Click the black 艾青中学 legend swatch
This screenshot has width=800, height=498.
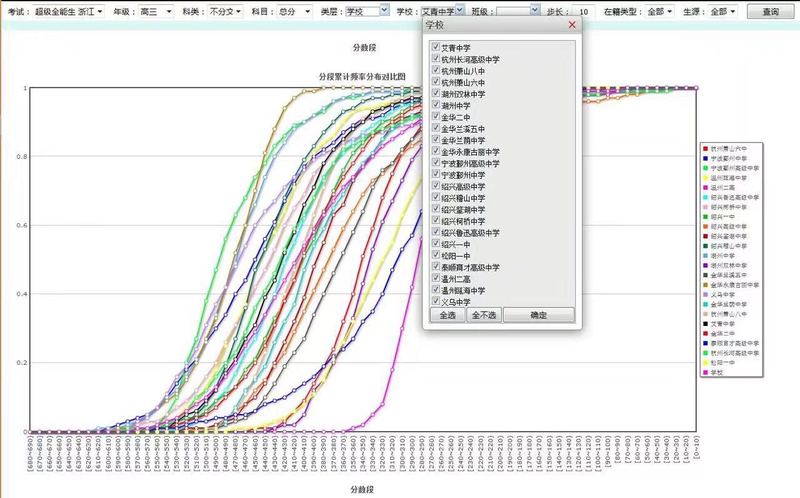click(707, 323)
